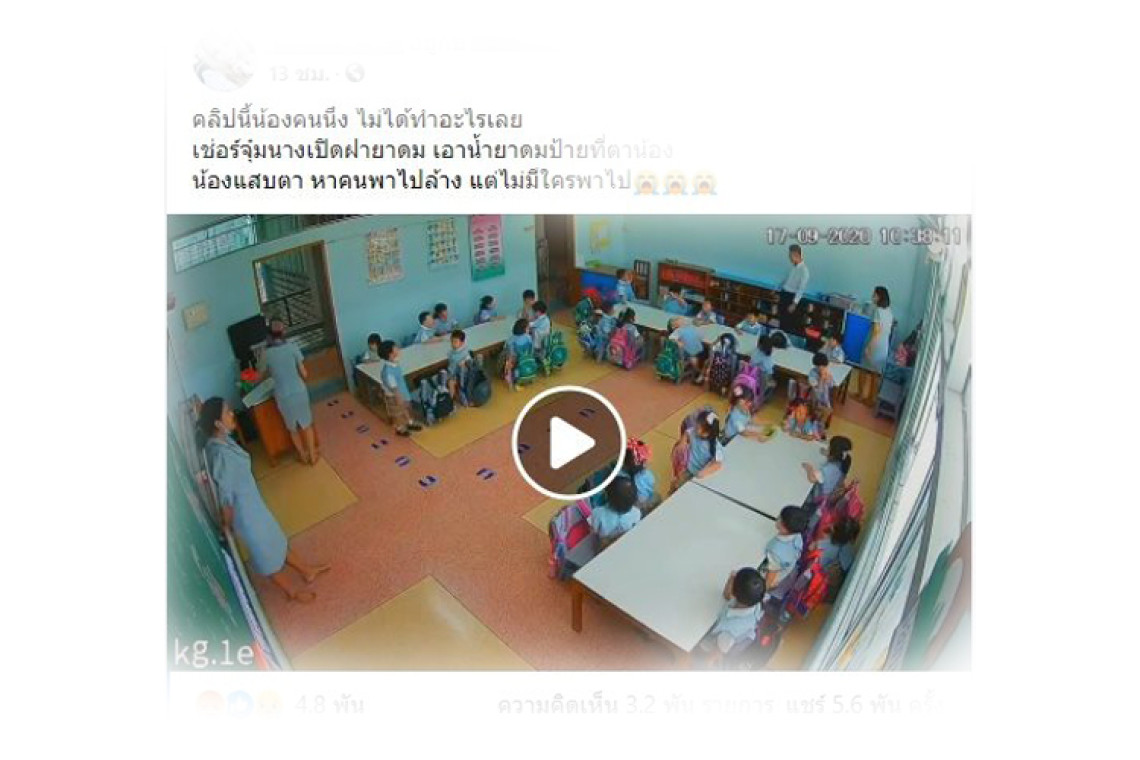
Task: Click the blurred poster name above timestamp
Action: pos(407,47)
